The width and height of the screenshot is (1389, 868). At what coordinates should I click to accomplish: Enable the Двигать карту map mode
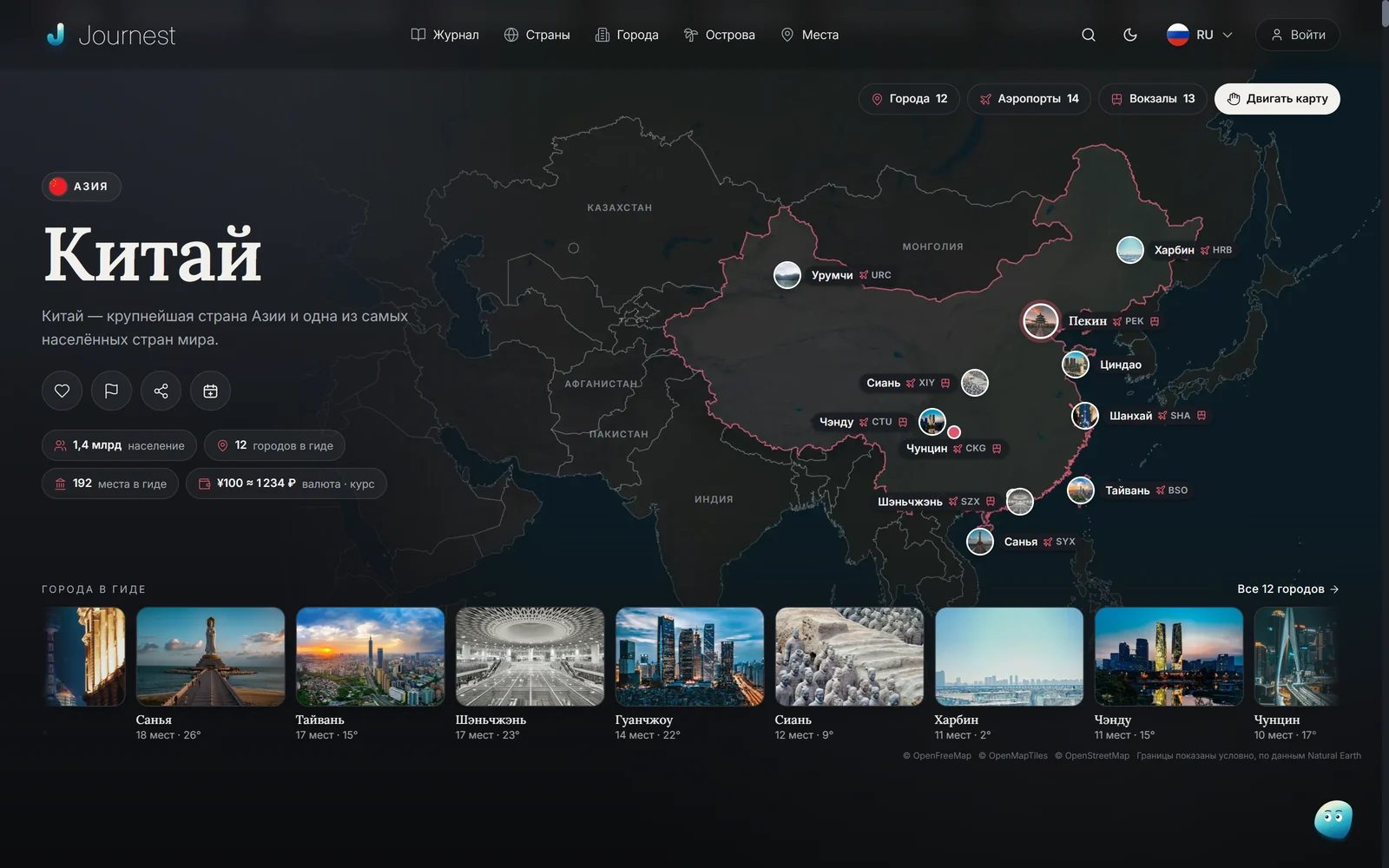1277,99
